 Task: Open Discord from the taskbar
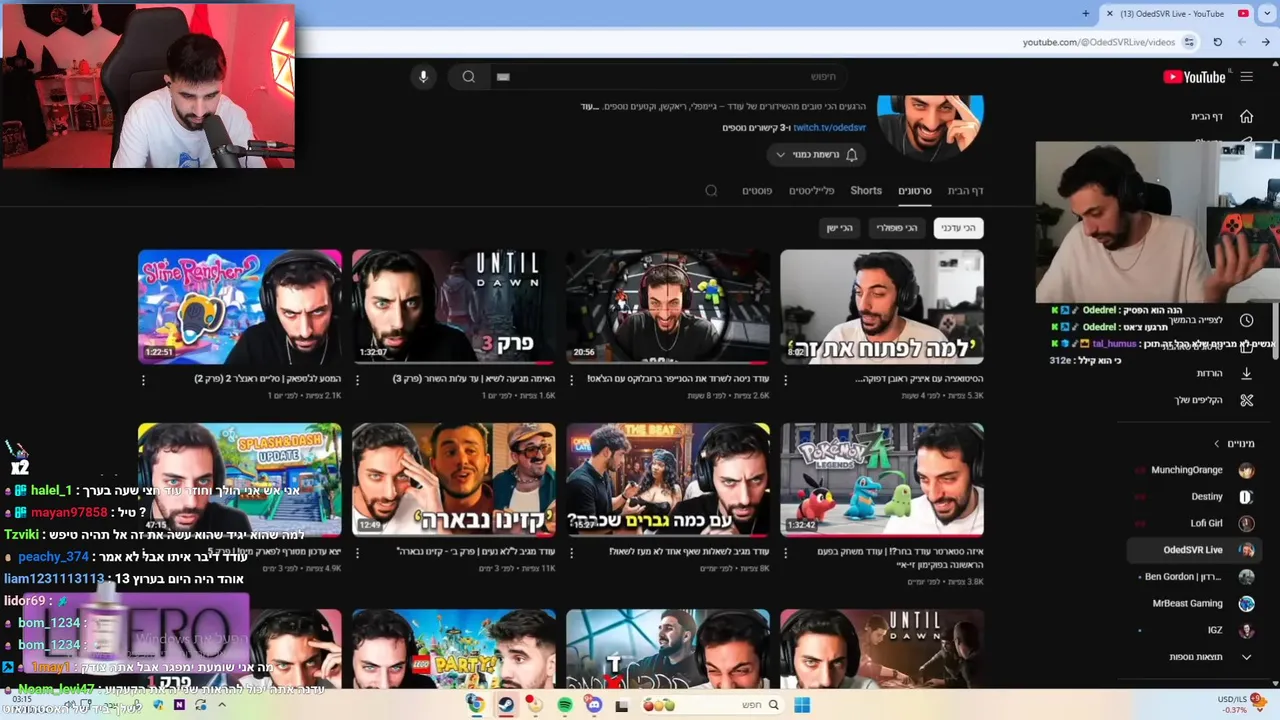tap(594, 705)
